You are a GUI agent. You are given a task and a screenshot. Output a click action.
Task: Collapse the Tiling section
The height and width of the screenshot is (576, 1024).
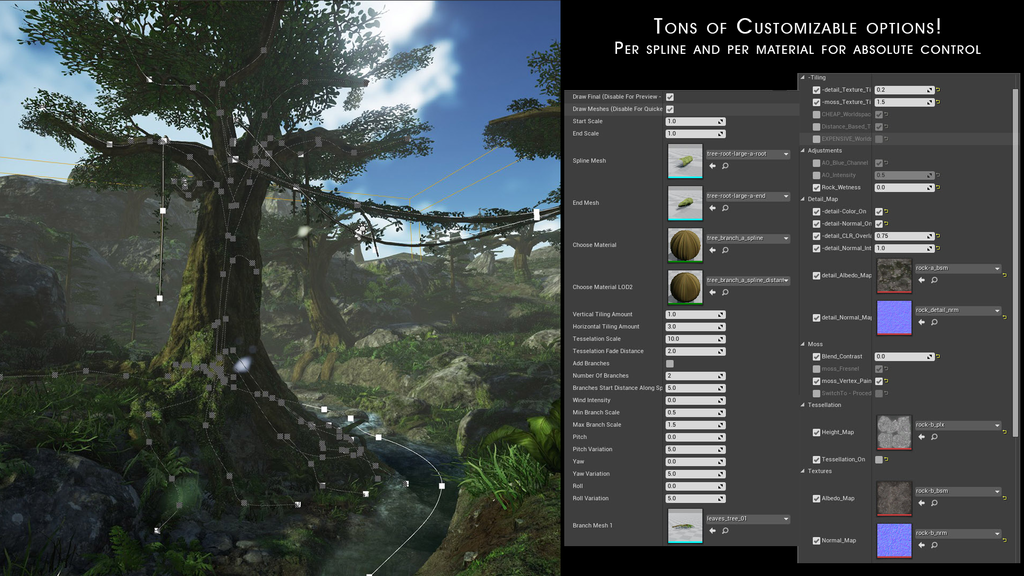(x=803, y=78)
